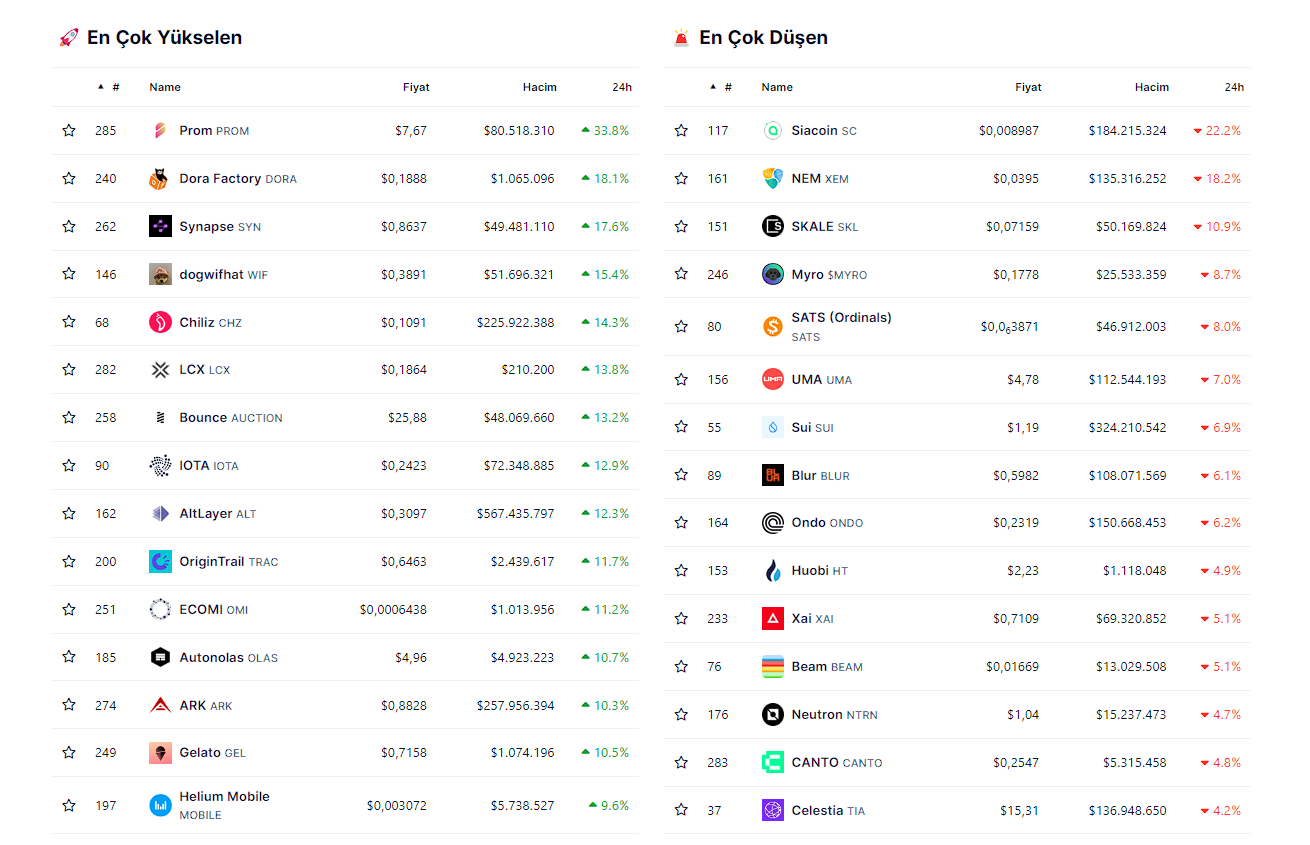Click the Autonolas hexagon logo
The width and height of the screenshot is (1310, 845).
(160, 657)
